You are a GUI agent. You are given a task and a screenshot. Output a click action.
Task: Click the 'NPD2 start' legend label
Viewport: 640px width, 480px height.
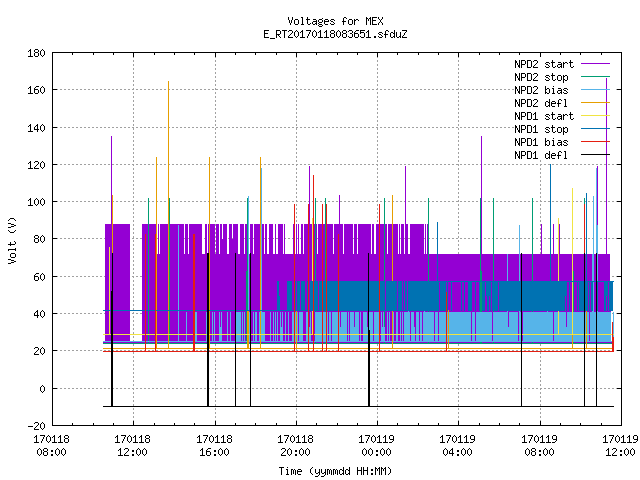point(544,64)
